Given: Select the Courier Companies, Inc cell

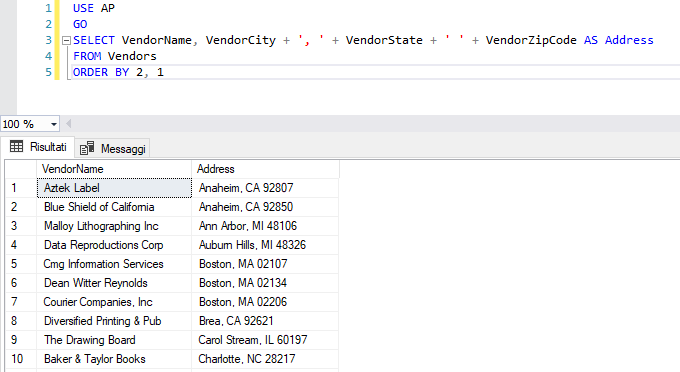Looking at the screenshot, I should [x=114, y=302].
